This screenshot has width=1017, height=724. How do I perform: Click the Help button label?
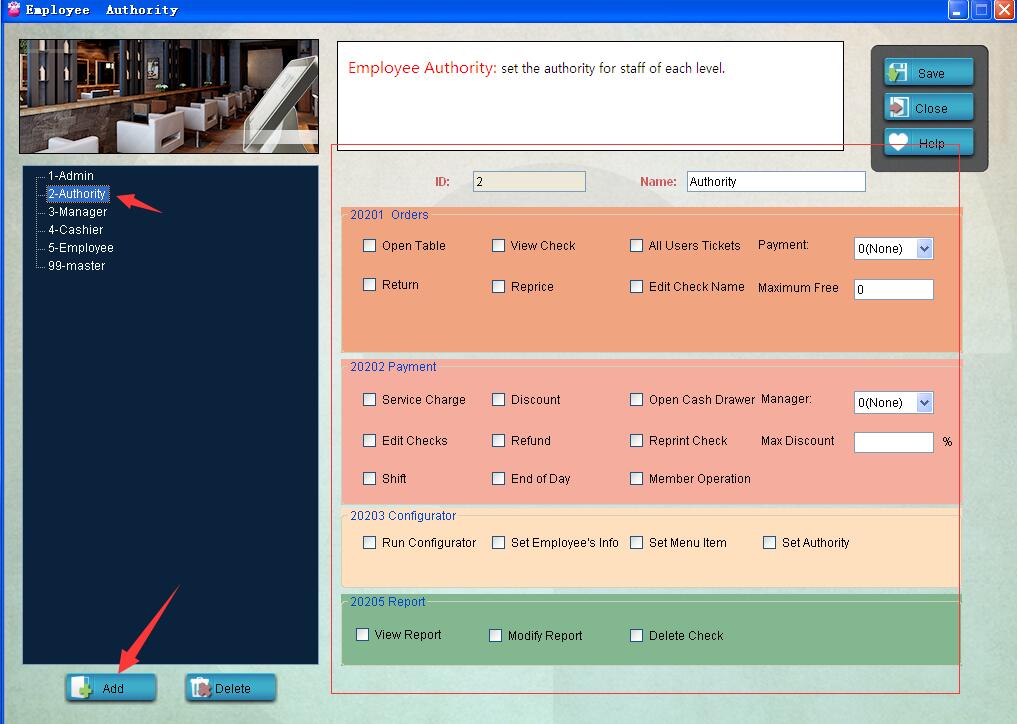coord(931,143)
